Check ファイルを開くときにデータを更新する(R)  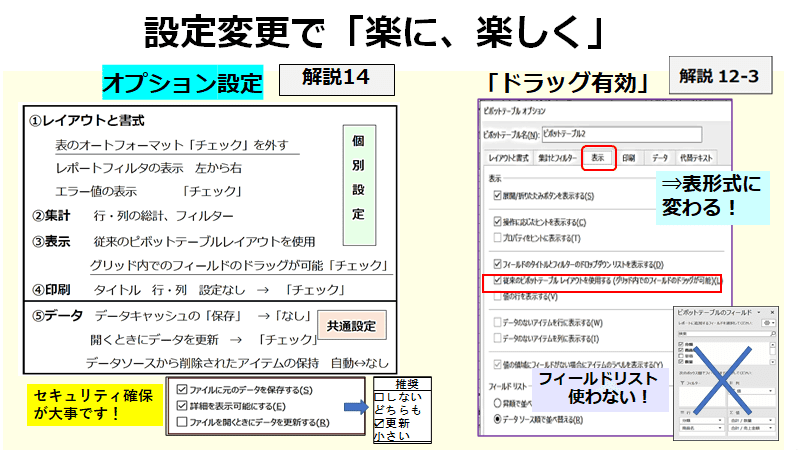click(x=182, y=422)
